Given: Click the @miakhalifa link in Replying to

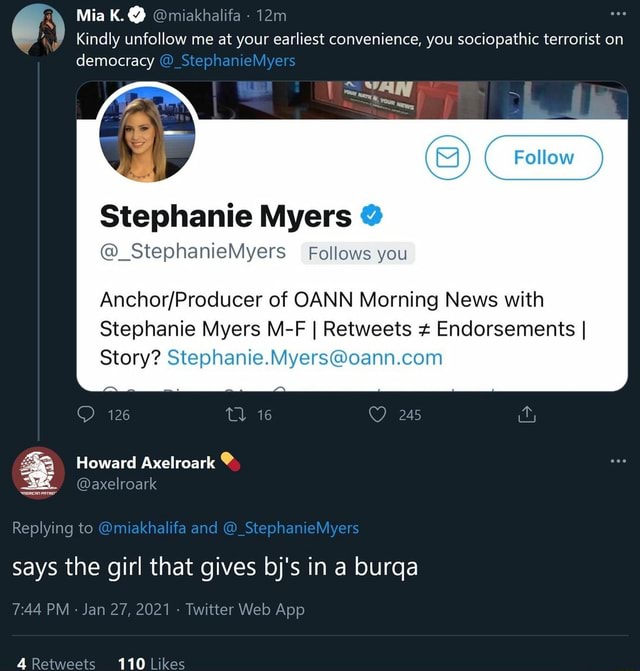Looking at the screenshot, I should click(142, 528).
